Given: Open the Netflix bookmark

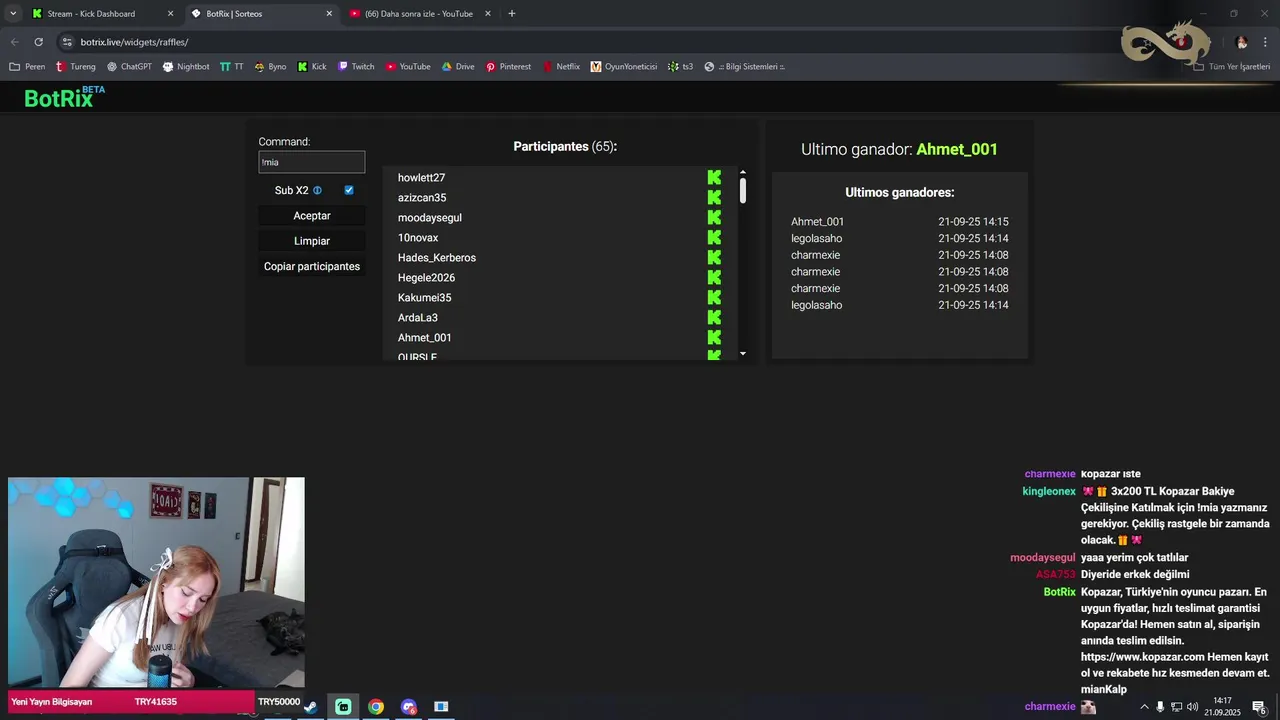Looking at the screenshot, I should [561, 67].
